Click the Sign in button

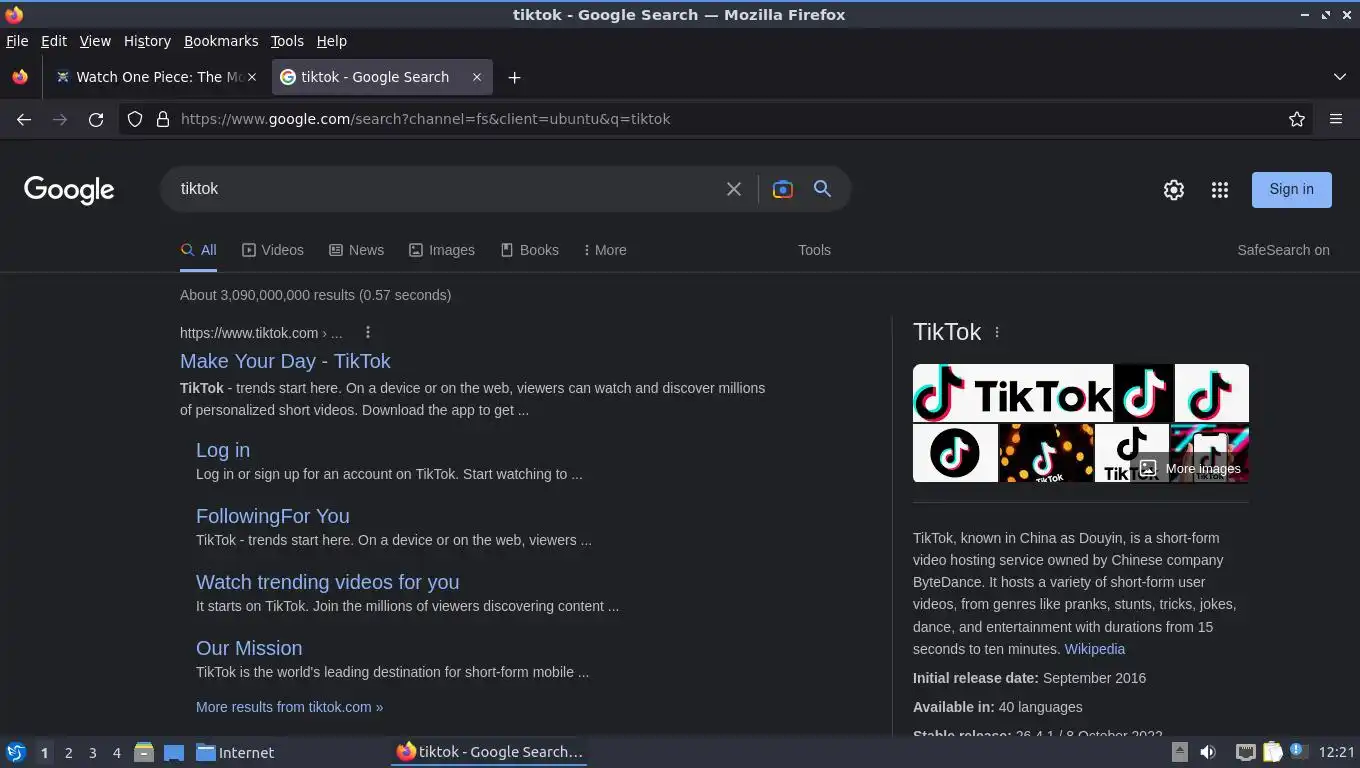click(1291, 189)
